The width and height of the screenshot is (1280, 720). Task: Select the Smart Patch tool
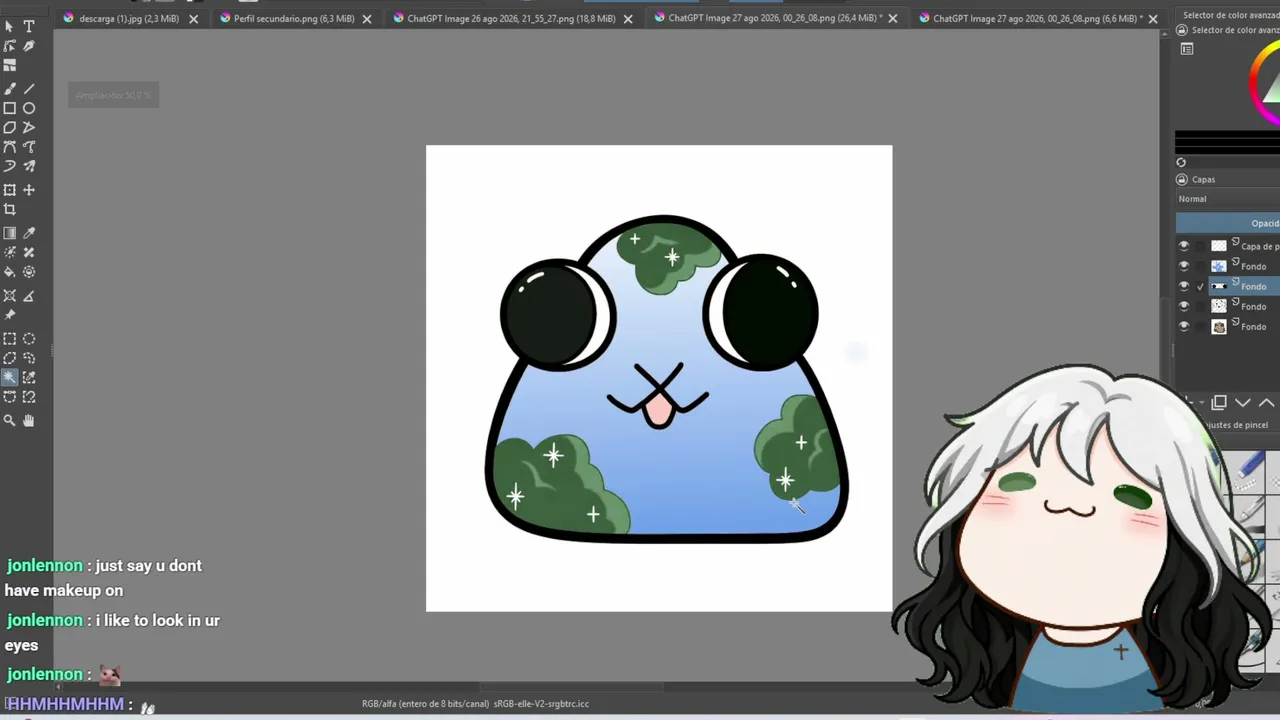[x=29, y=252]
